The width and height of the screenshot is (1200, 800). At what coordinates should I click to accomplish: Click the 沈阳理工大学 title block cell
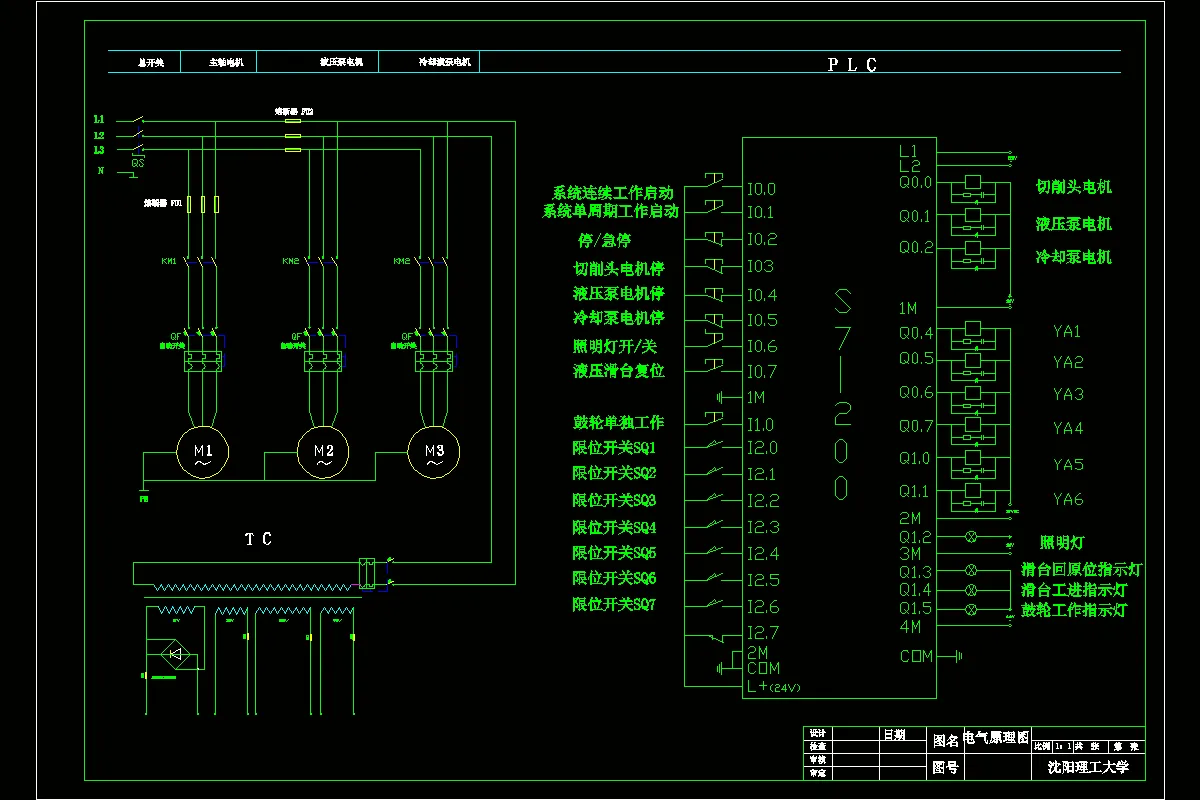coord(1088,767)
